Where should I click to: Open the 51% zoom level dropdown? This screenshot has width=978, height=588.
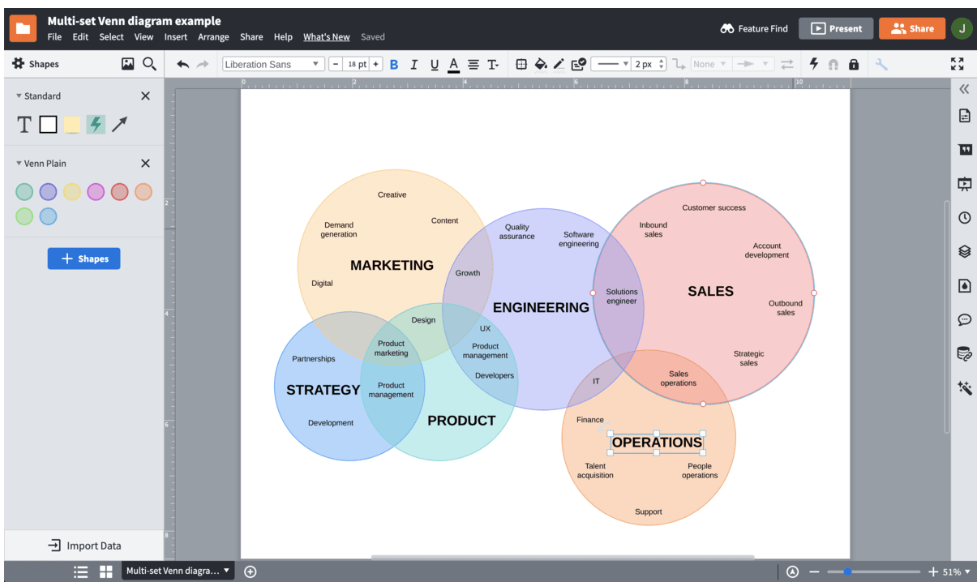click(x=956, y=572)
